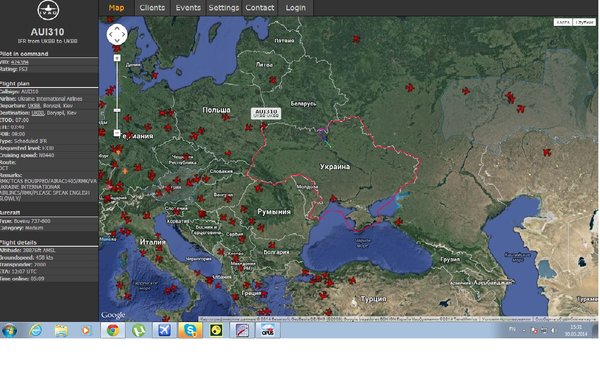Screen dimensions: 600x375
Task: Open uTorrent from the taskbar
Action: point(139,330)
